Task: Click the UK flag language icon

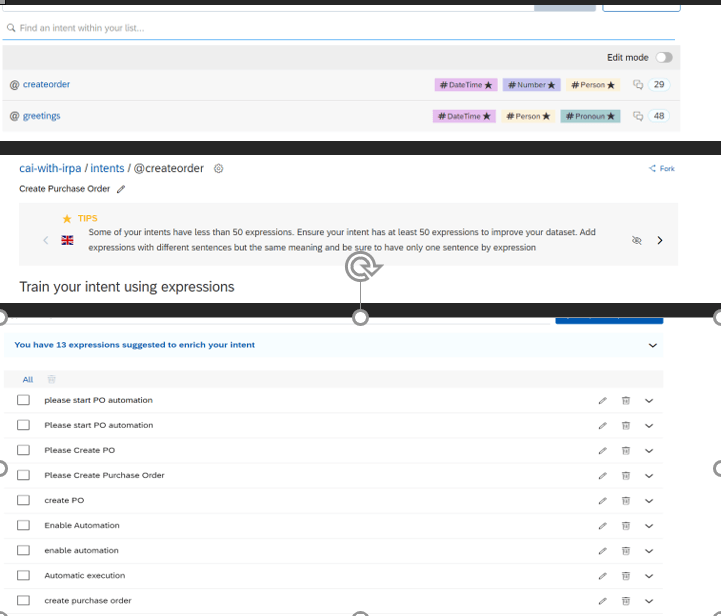Action: tap(67, 240)
